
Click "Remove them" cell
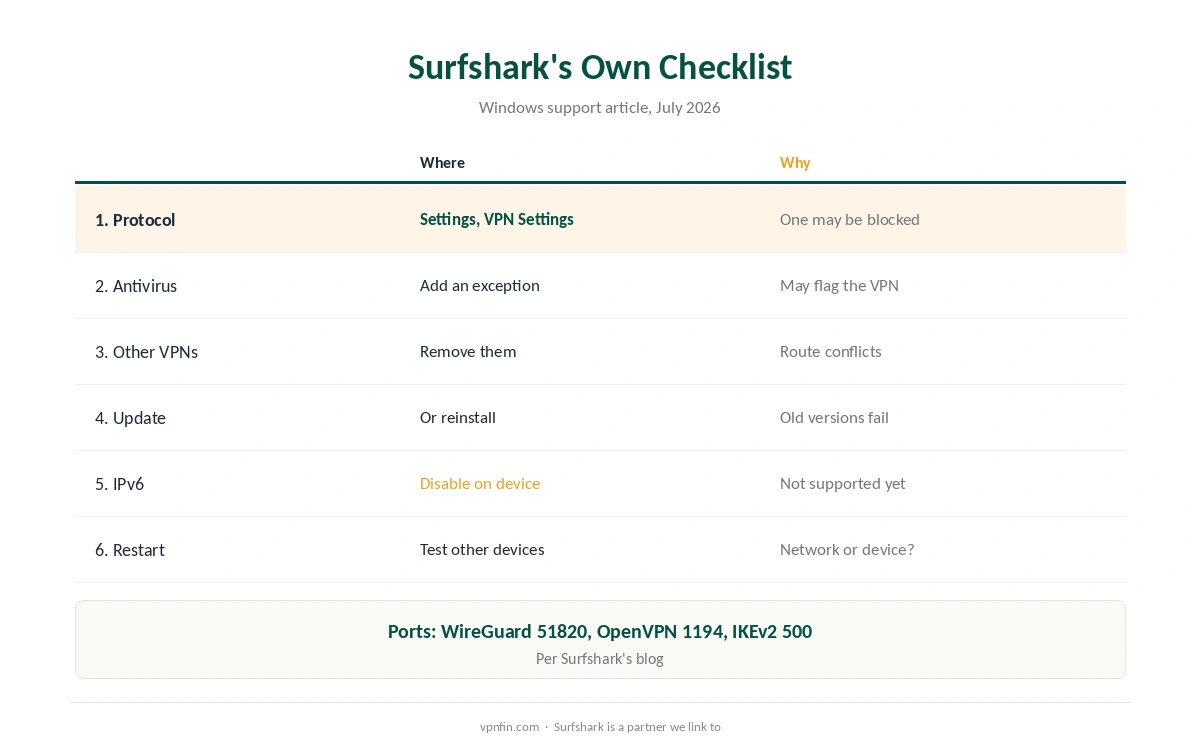[x=468, y=351]
